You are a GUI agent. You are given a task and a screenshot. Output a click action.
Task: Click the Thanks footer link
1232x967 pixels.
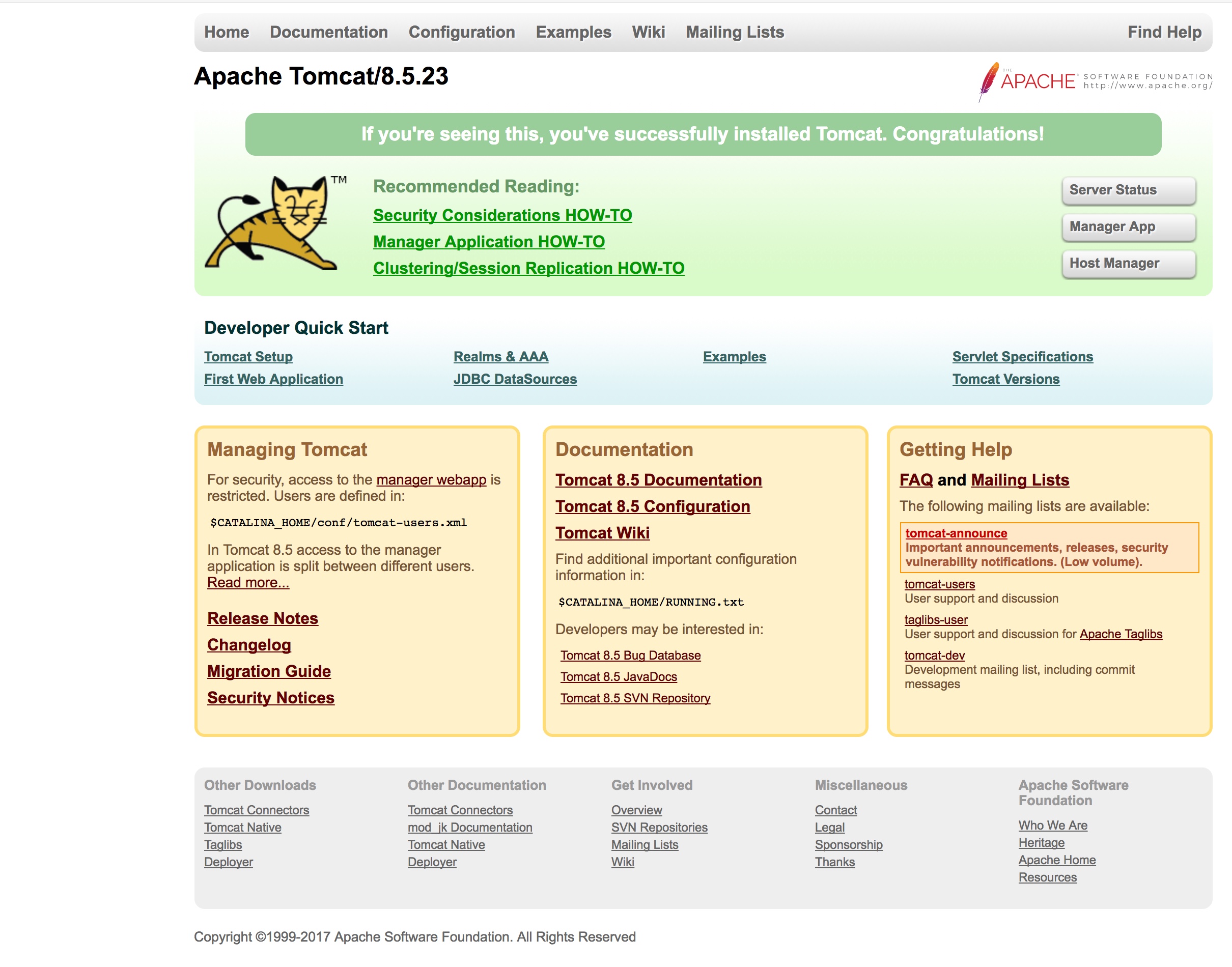point(835,862)
